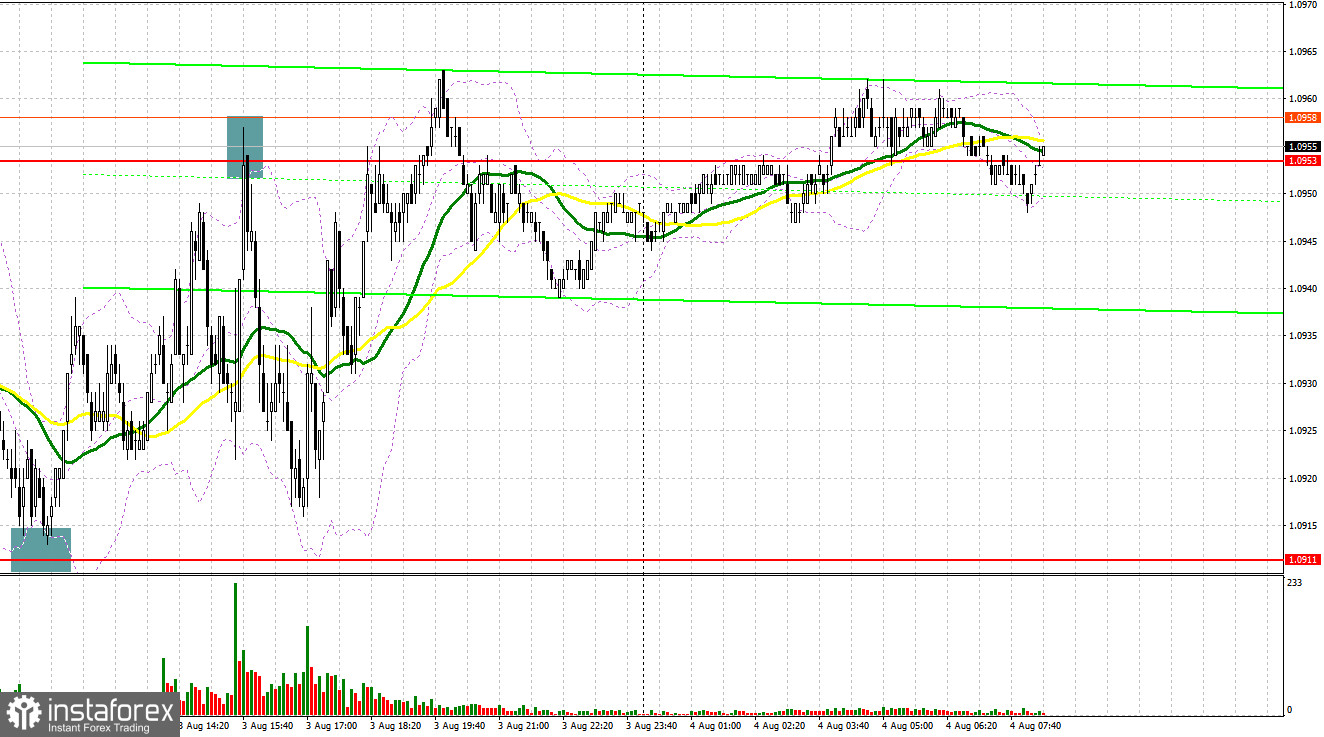Click the '3 Aug 15:40' time label
The image size is (1324, 737).
point(270,724)
